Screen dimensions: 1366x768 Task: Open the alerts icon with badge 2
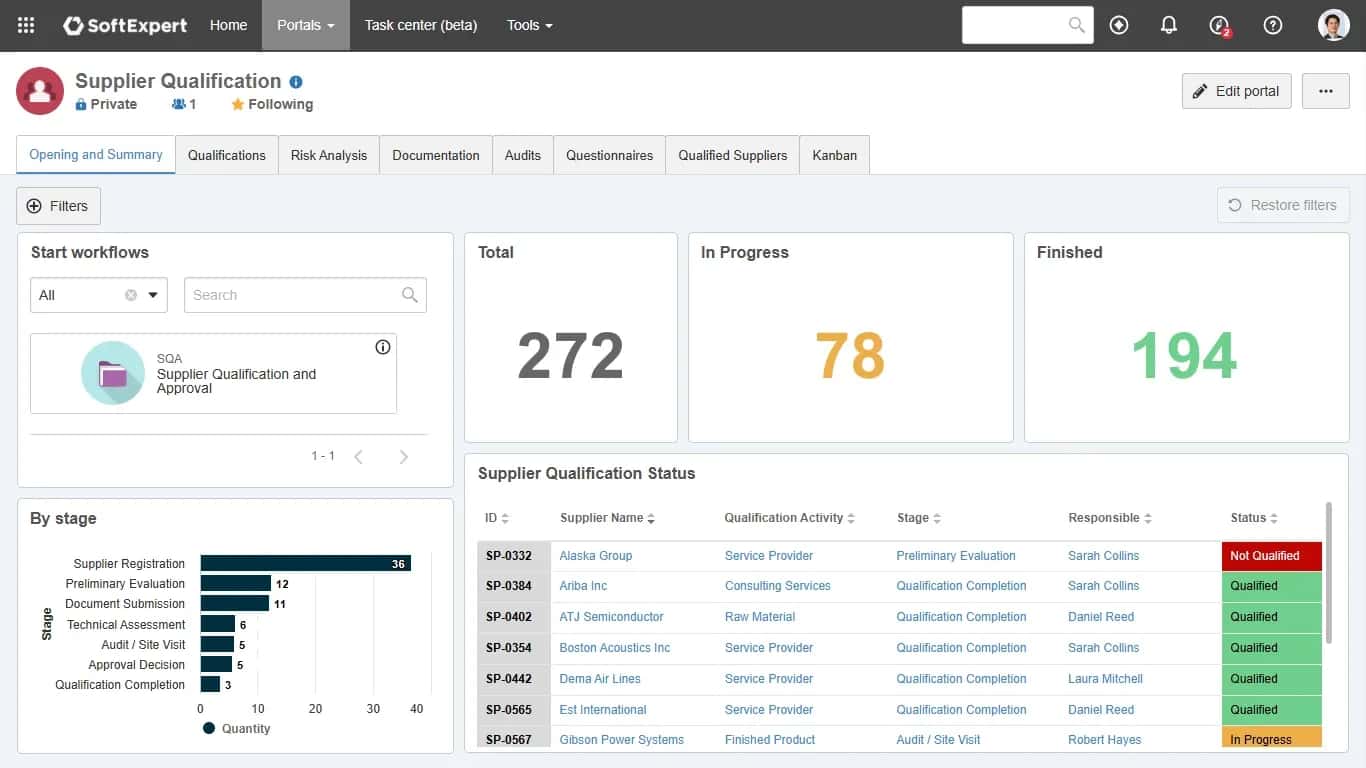[x=1219, y=26]
